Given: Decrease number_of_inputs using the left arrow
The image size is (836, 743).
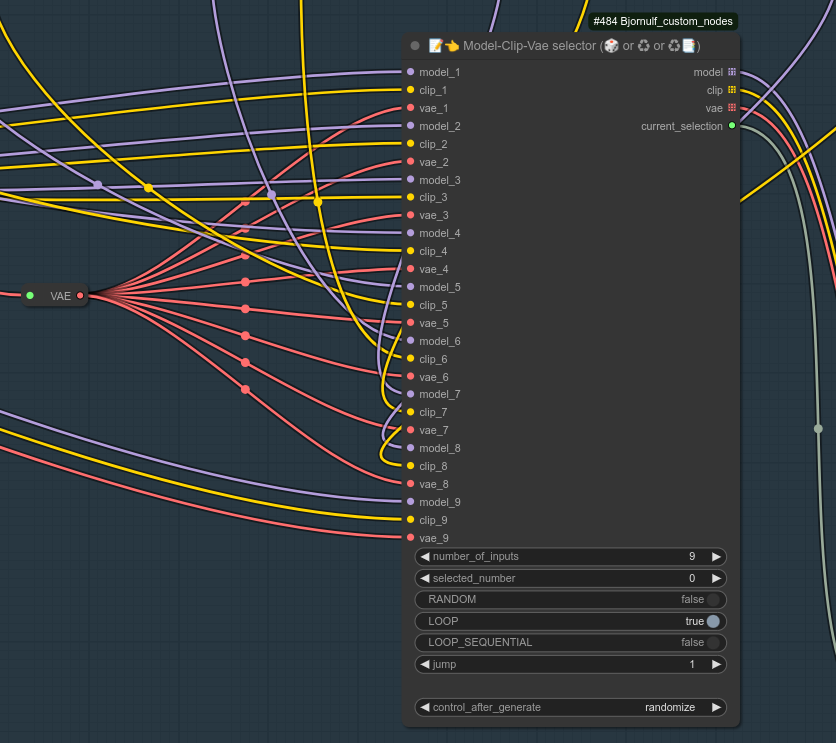Looking at the screenshot, I should pos(424,556).
